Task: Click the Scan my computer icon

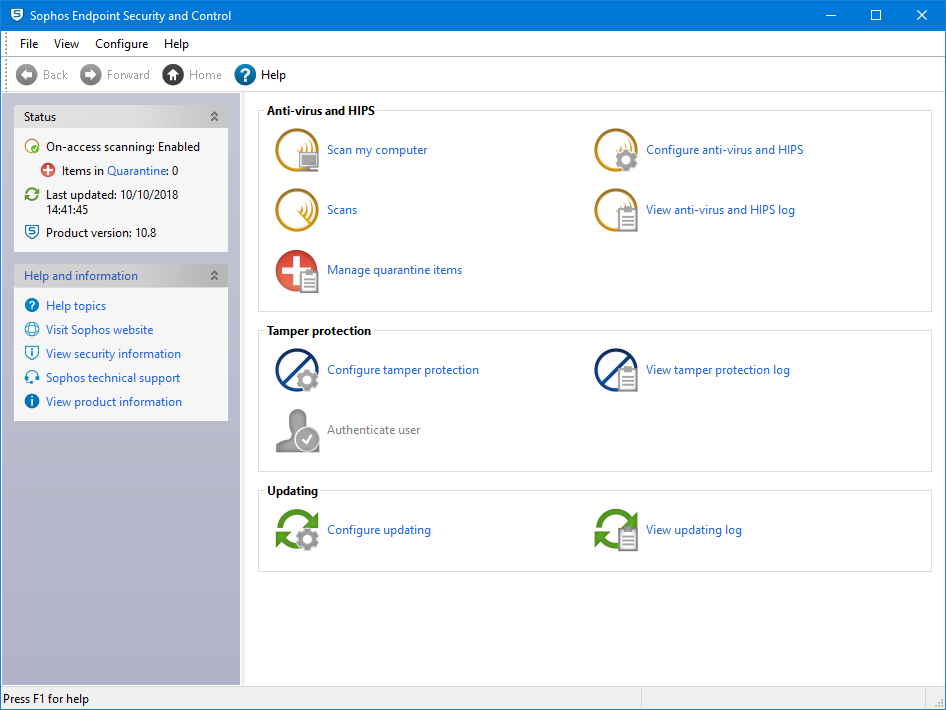Action: coord(297,151)
